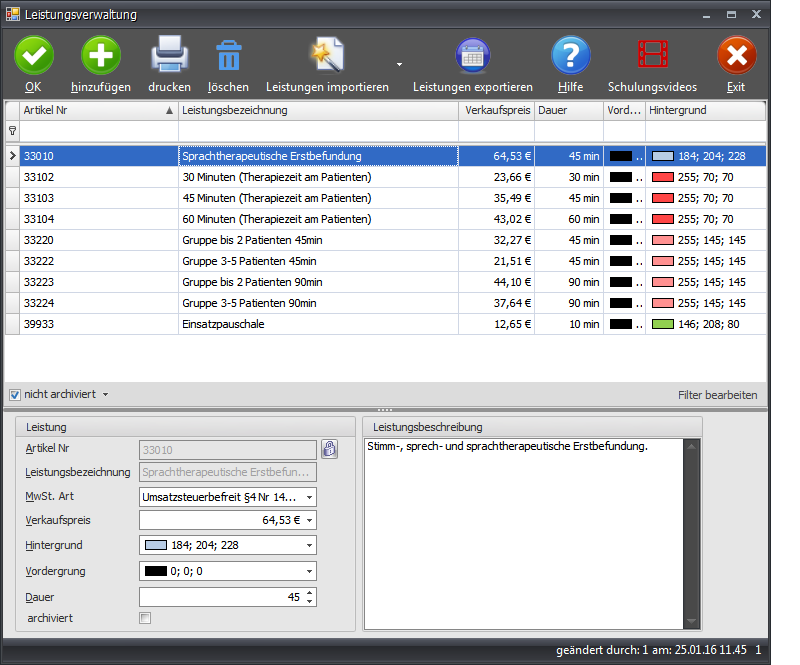The width and height of the screenshot is (800, 665).
Task: Sort by the Vord... column header
Action: [624, 110]
